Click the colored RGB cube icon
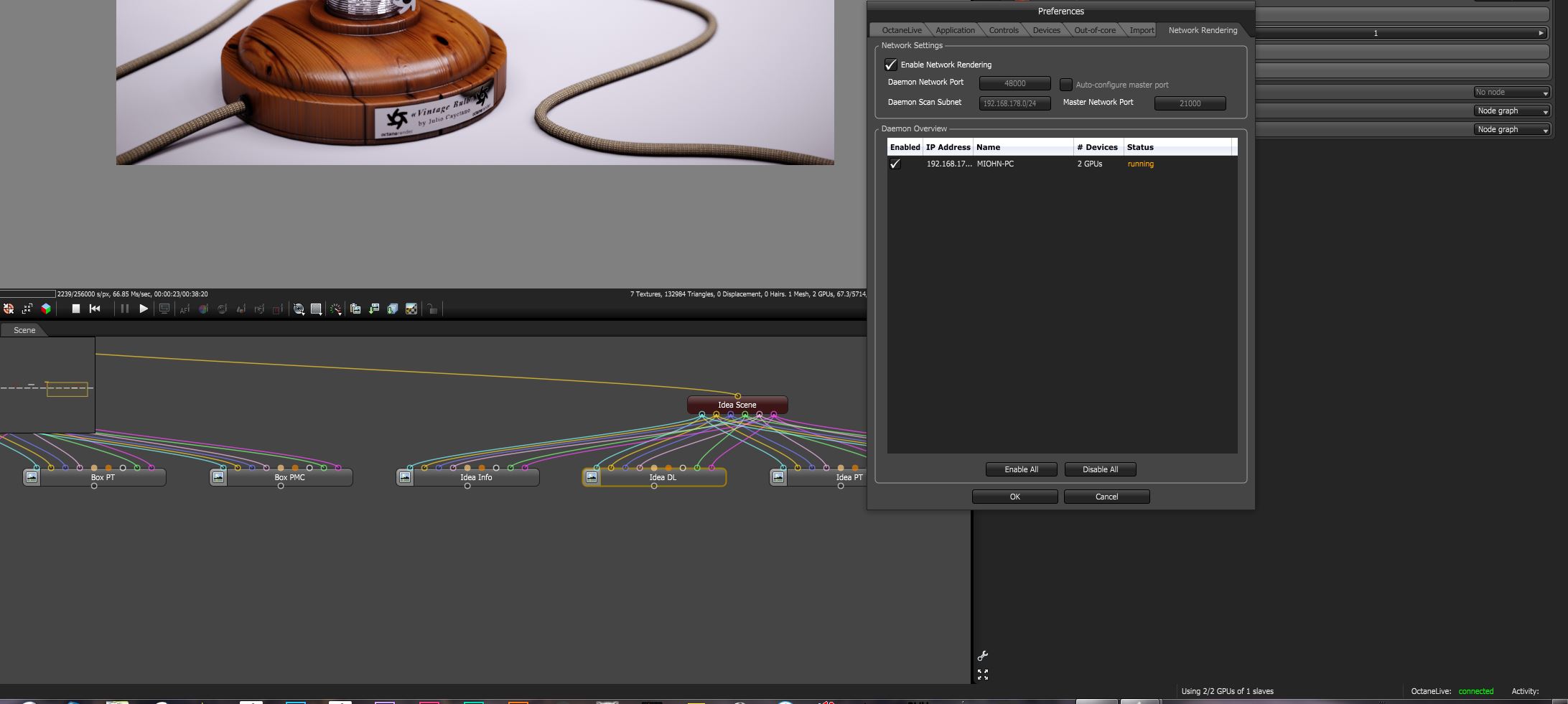The image size is (1568, 704). [x=46, y=309]
